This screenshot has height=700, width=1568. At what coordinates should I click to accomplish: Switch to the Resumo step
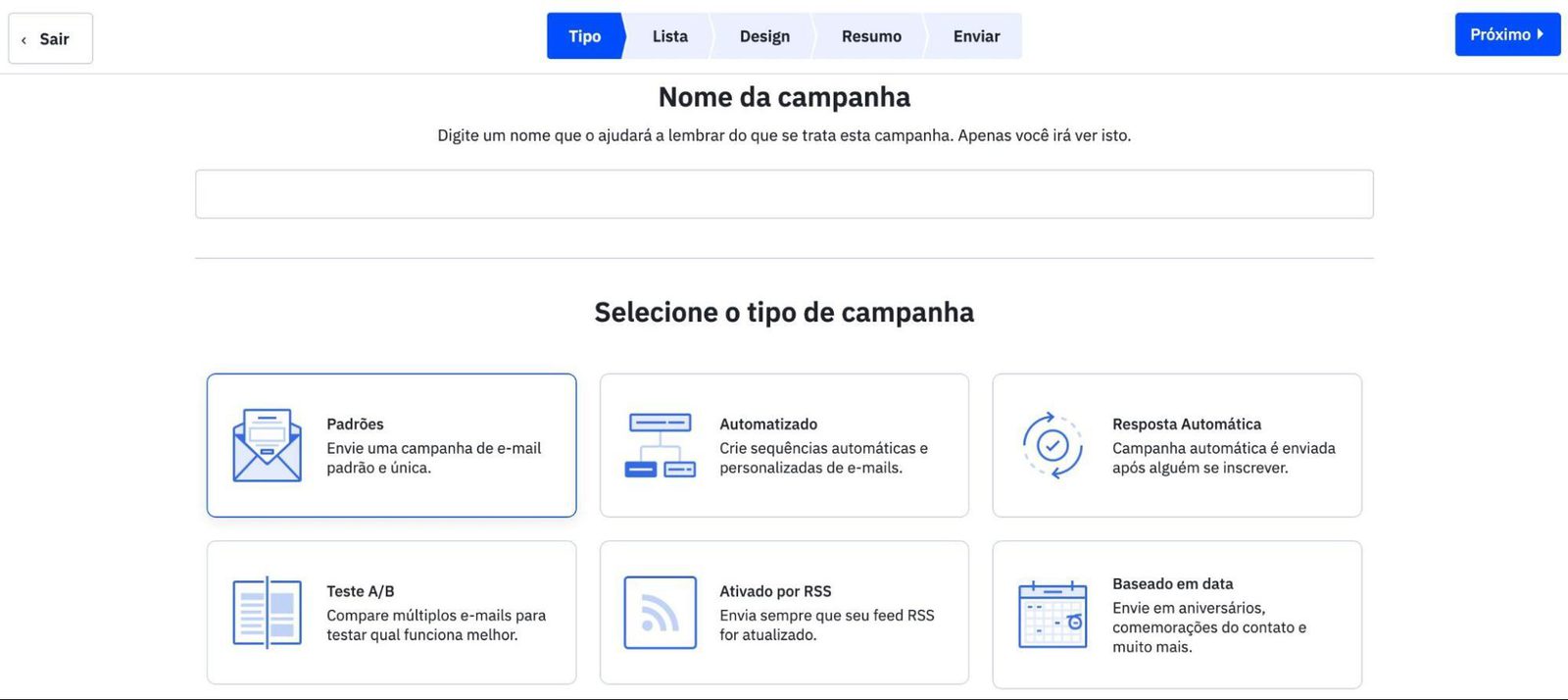pos(871,36)
